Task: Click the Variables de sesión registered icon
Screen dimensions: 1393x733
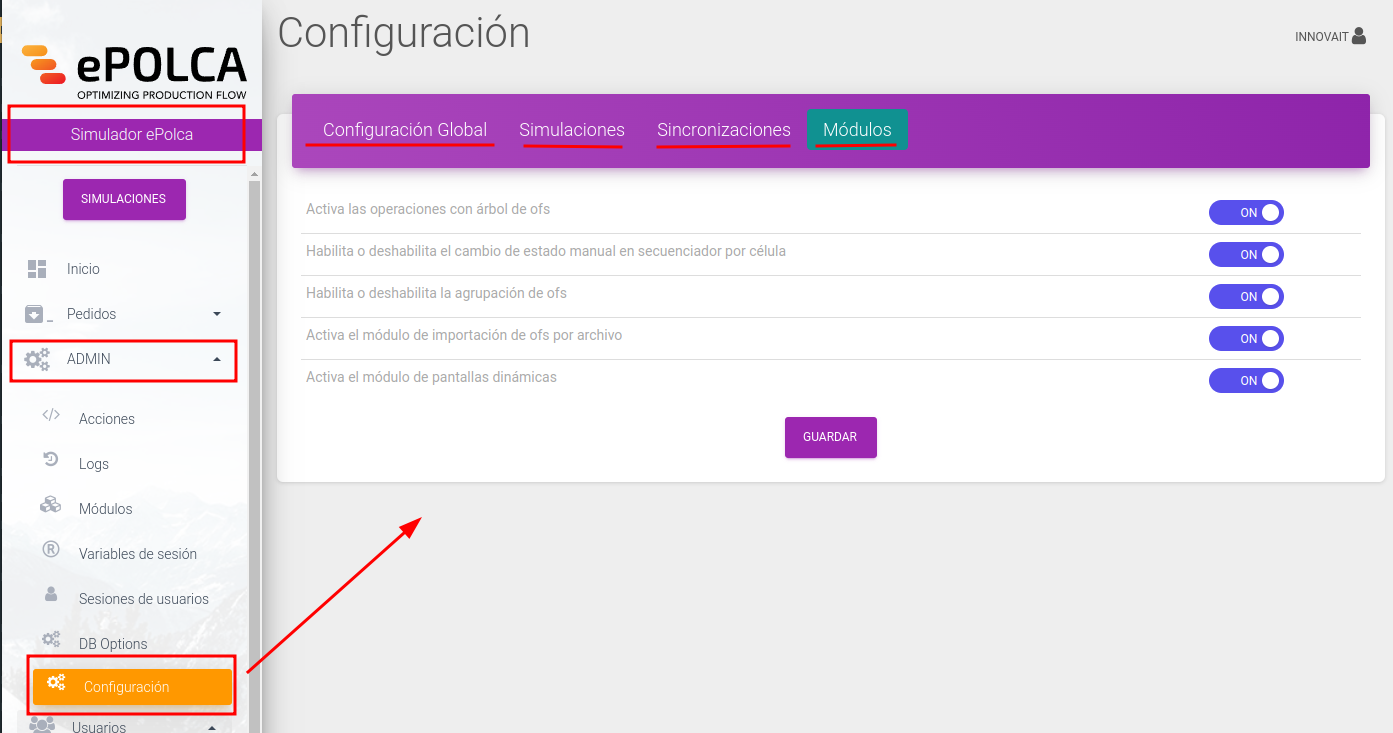Action: pos(51,549)
